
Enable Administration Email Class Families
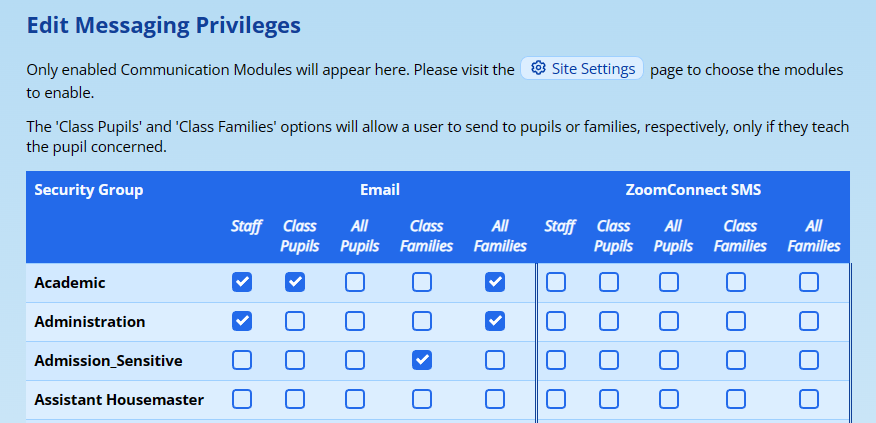[x=422, y=321]
